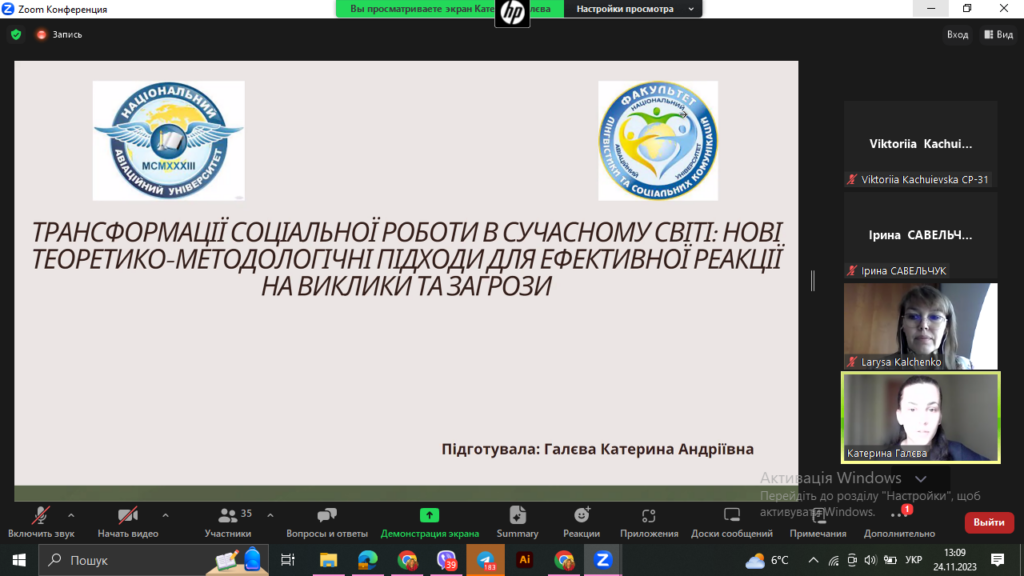
Task: Start camera with Начать видео
Action: click(x=127, y=519)
